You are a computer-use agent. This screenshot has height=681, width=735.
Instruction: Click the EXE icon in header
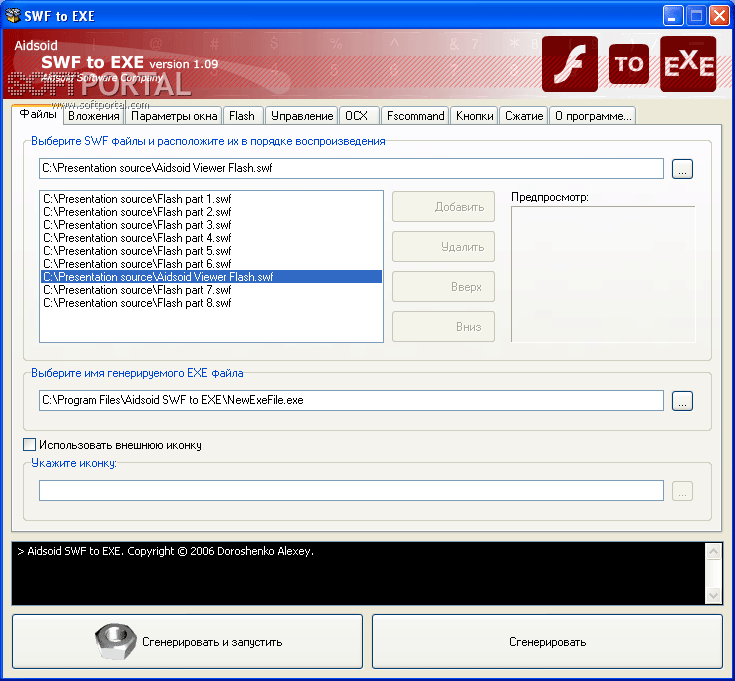pos(688,64)
